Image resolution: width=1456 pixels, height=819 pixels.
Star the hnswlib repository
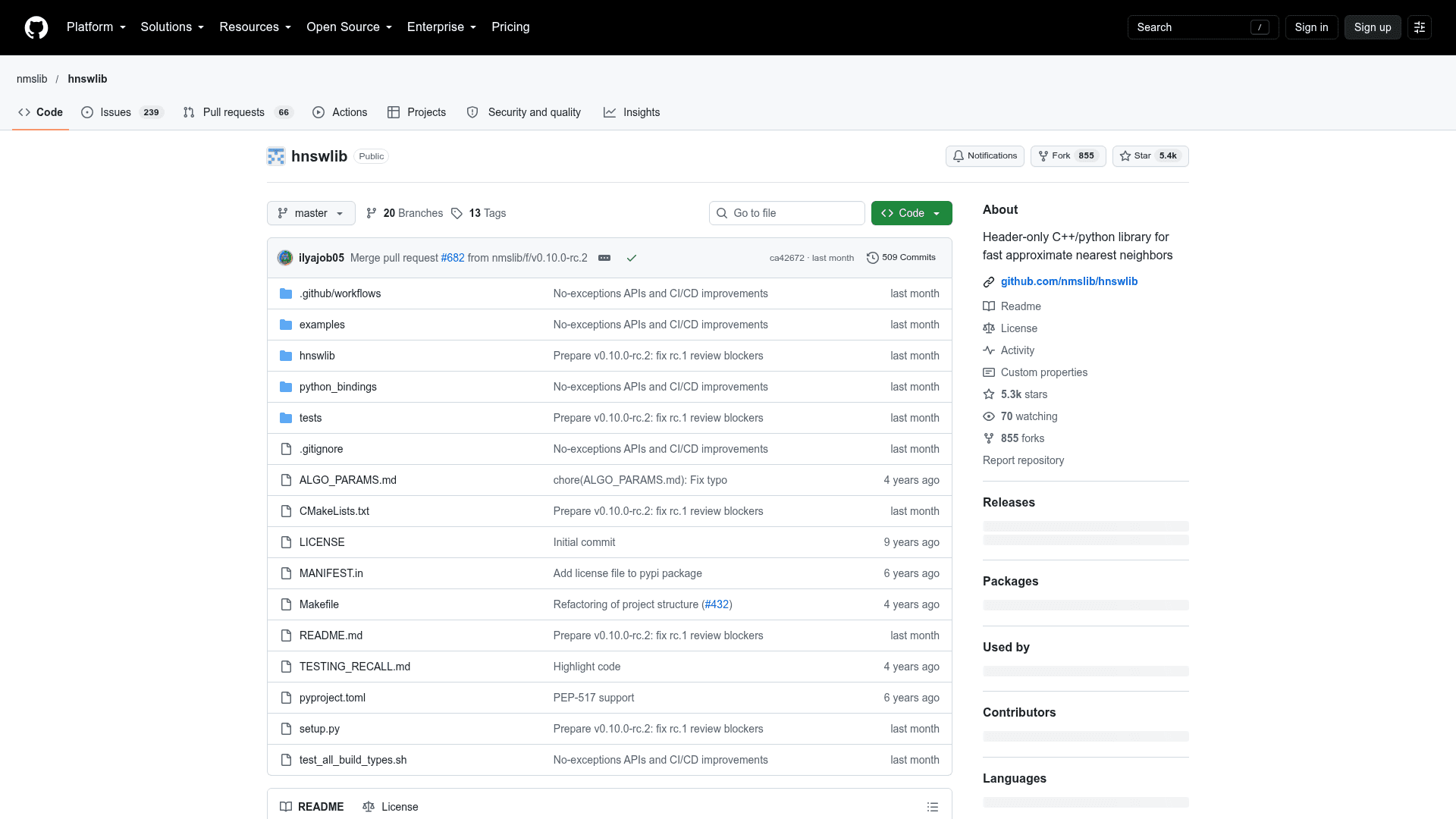click(1150, 156)
